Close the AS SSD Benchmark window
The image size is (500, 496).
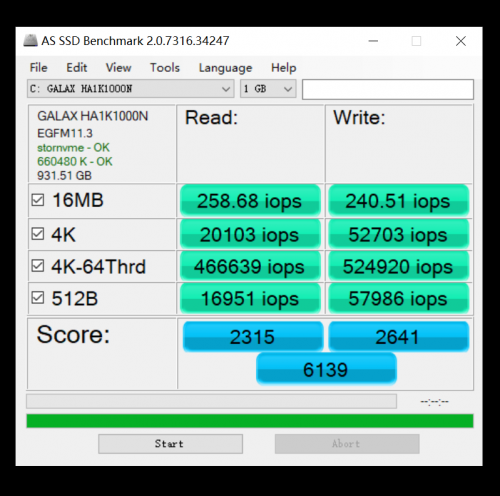click(x=461, y=41)
